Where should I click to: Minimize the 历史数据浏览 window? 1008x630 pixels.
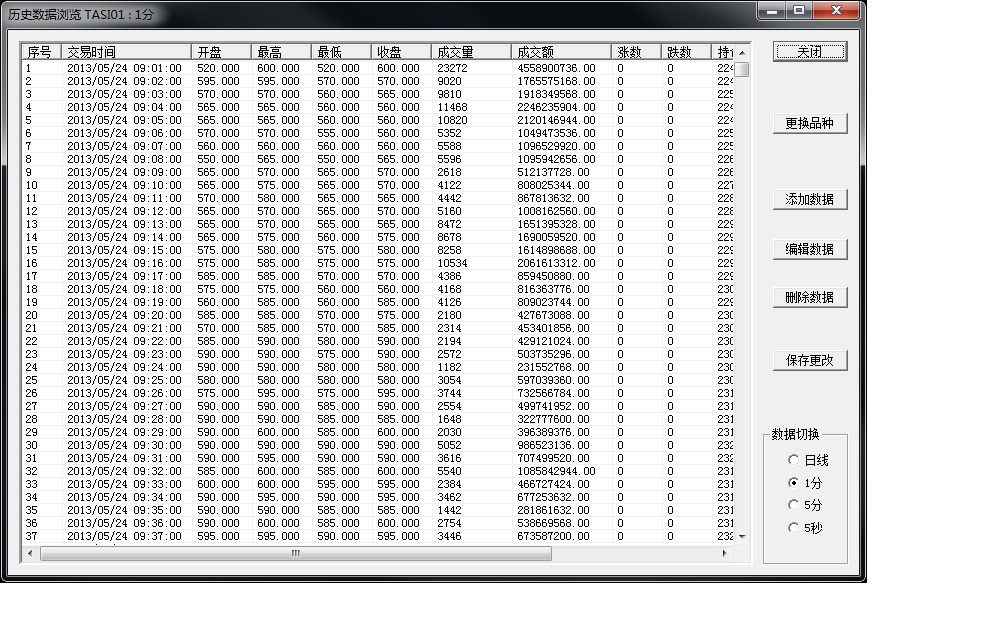pyautogui.click(x=771, y=10)
